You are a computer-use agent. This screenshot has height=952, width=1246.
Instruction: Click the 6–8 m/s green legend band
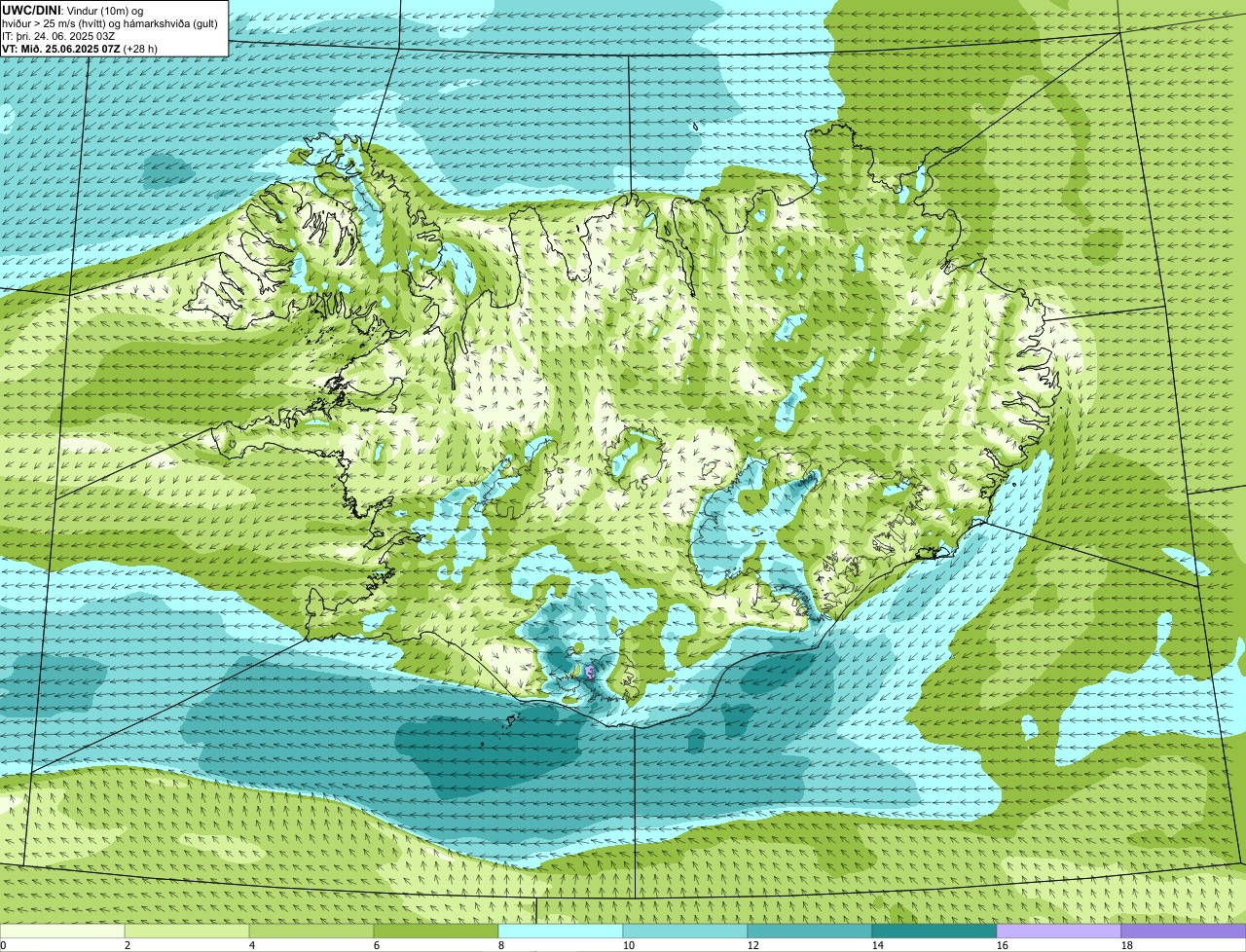pyautogui.click(x=436, y=932)
